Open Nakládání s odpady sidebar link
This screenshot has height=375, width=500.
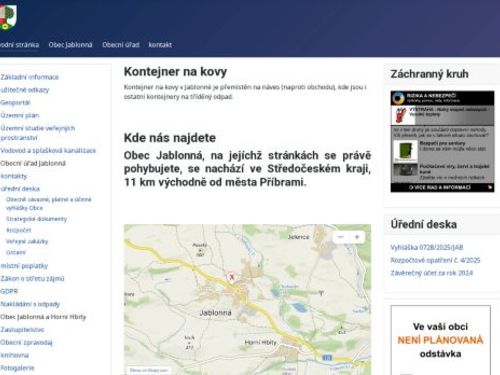[x=30, y=304]
